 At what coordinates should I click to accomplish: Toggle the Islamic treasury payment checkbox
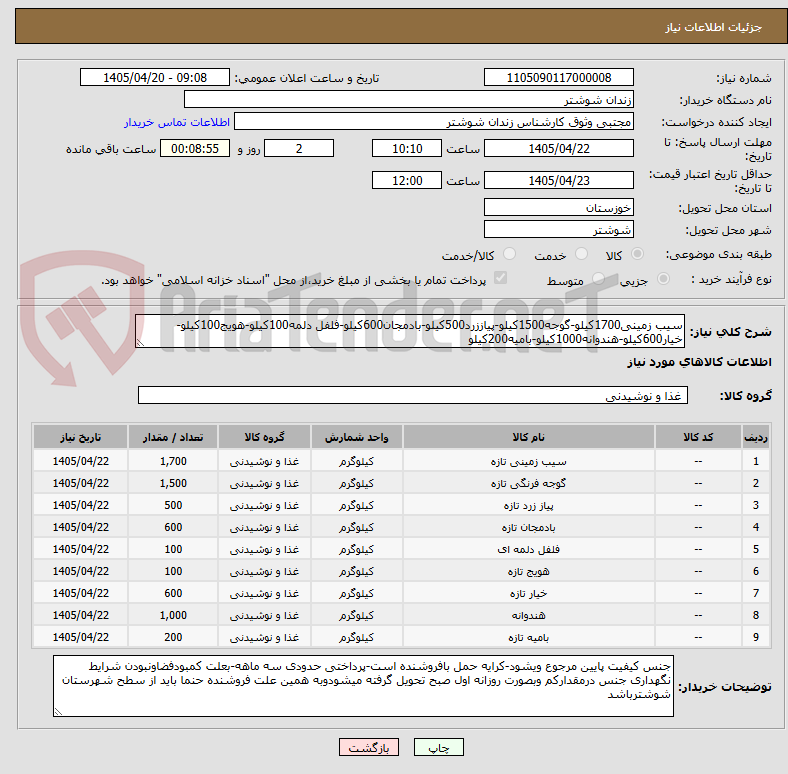click(500, 278)
